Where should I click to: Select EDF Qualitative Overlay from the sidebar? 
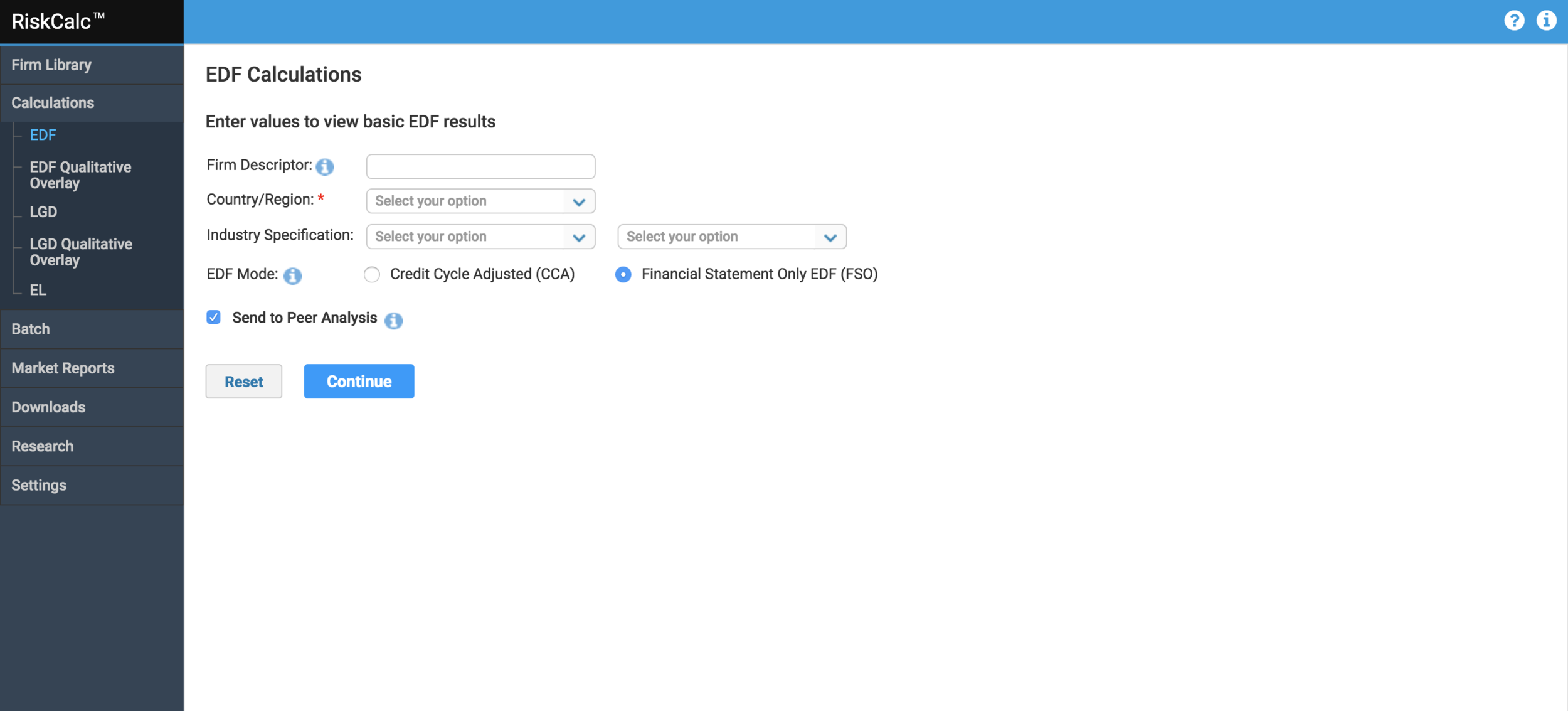80,175
